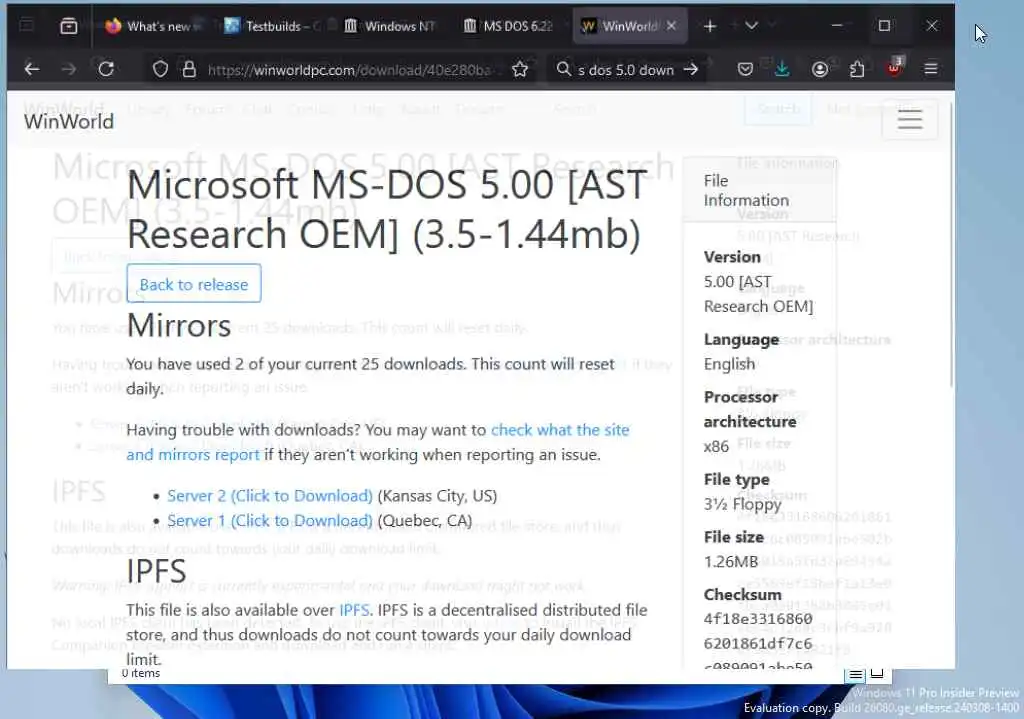Image resolution: width=1024 pixels, height=719 pixels.
Task: Bookmark this page with the star
Action: click(520, 69)
